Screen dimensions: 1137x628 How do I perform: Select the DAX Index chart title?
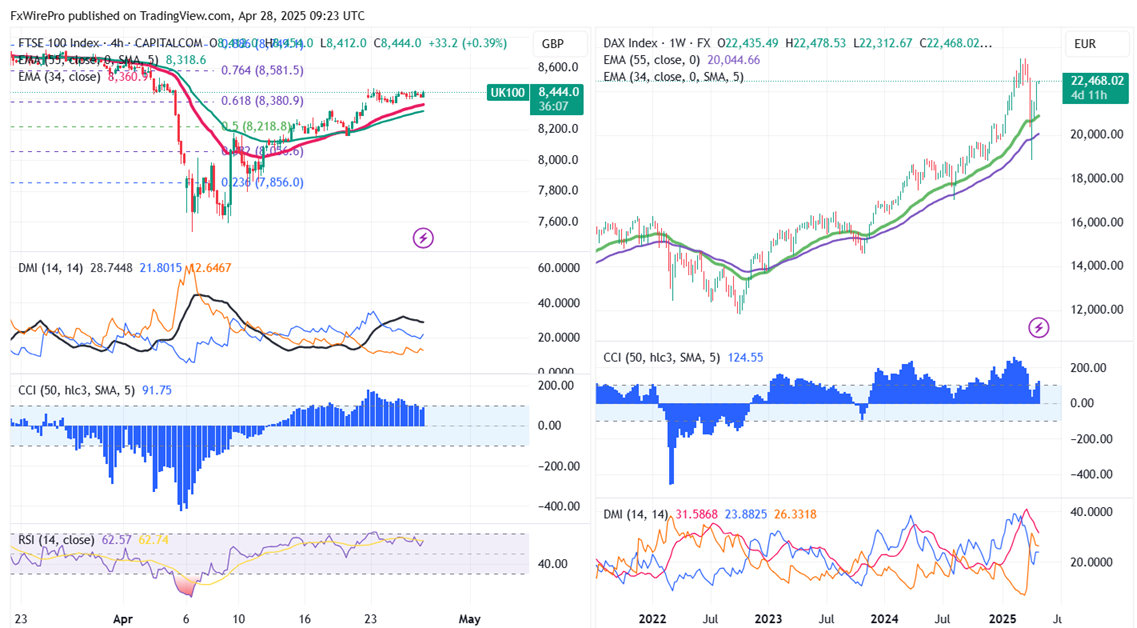(x=640, y=43)
